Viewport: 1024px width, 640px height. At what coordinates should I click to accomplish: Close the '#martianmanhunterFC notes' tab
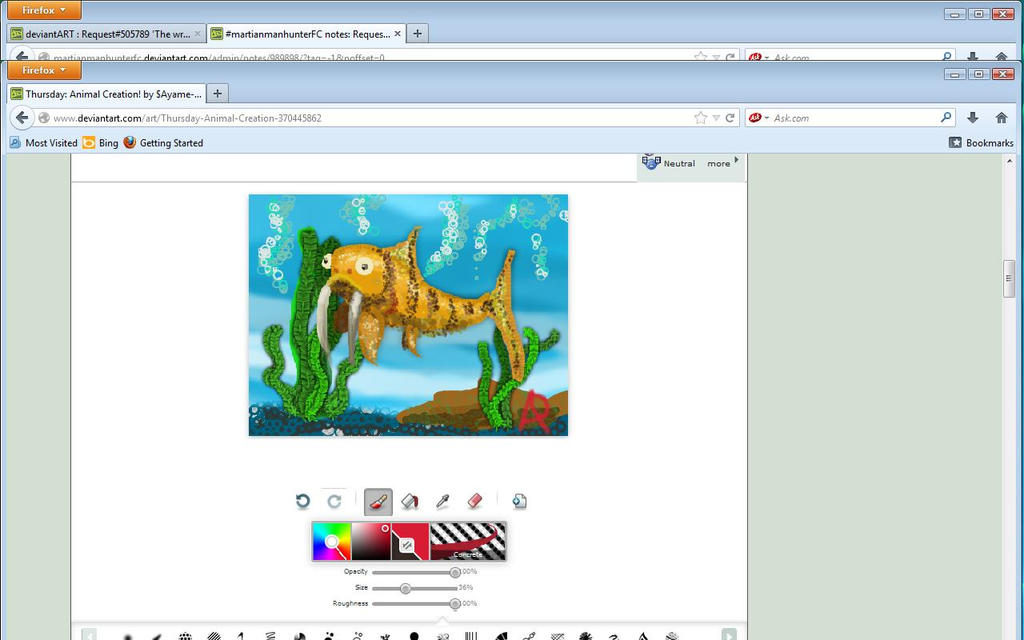coord(397,33)
